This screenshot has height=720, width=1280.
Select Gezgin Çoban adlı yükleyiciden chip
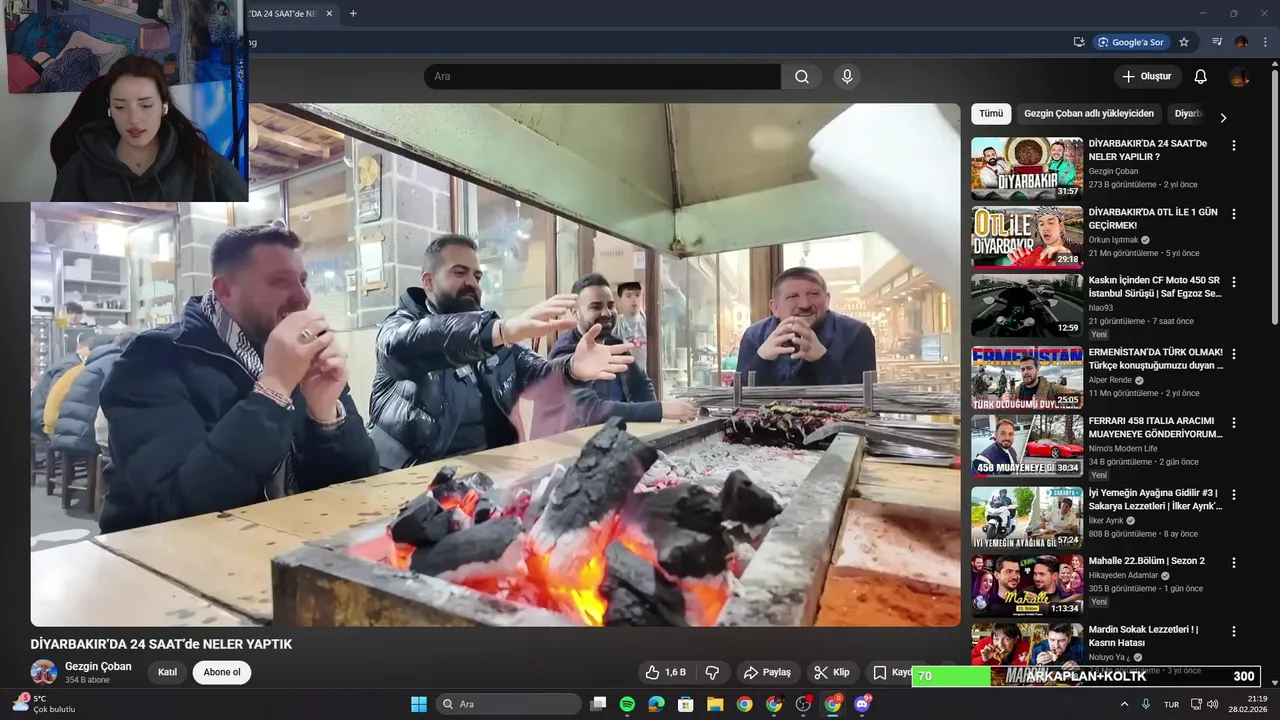point(1089,114)
